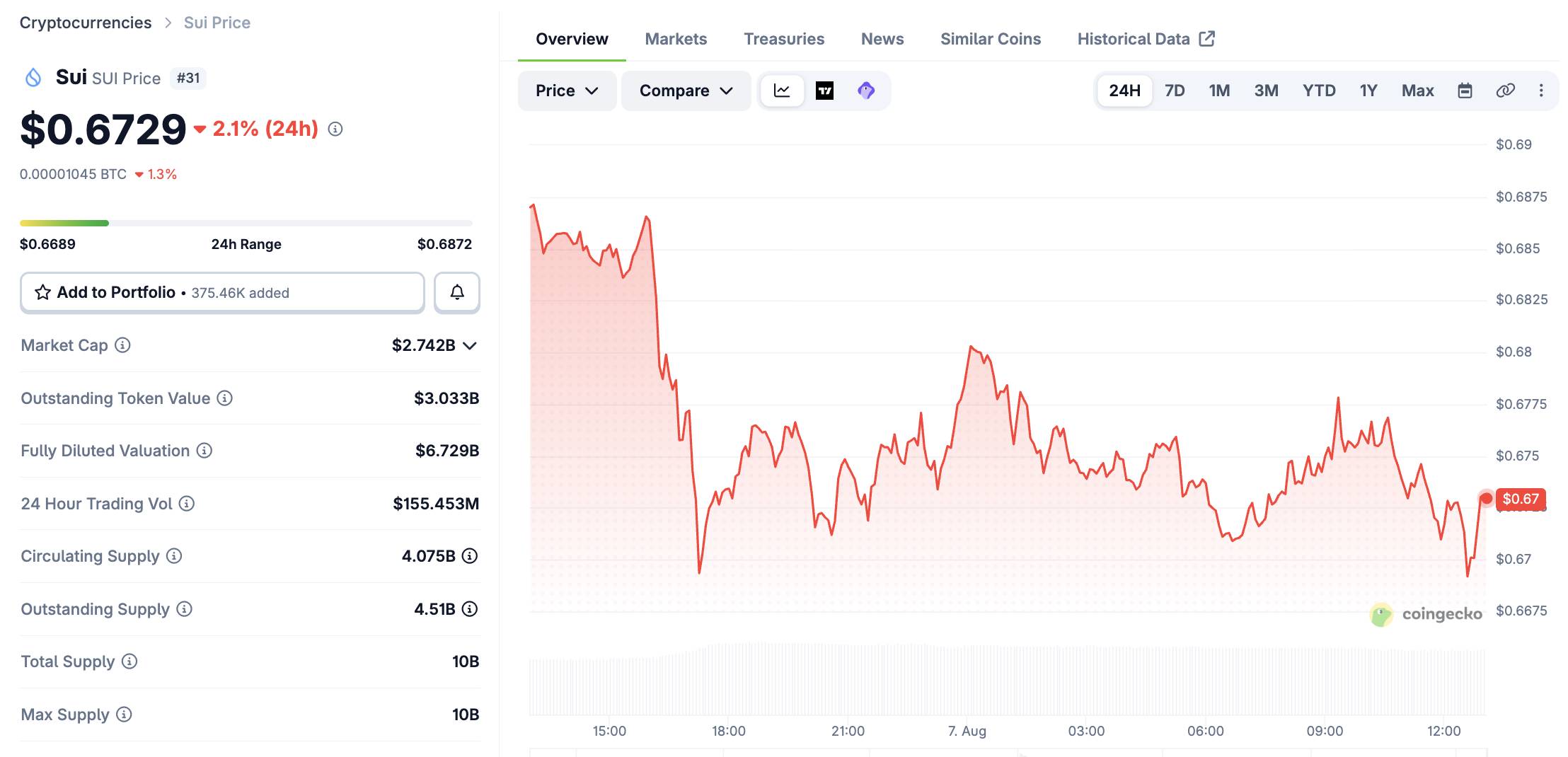
Task: Select 1Y time range
Action: tap(1368, 91)
